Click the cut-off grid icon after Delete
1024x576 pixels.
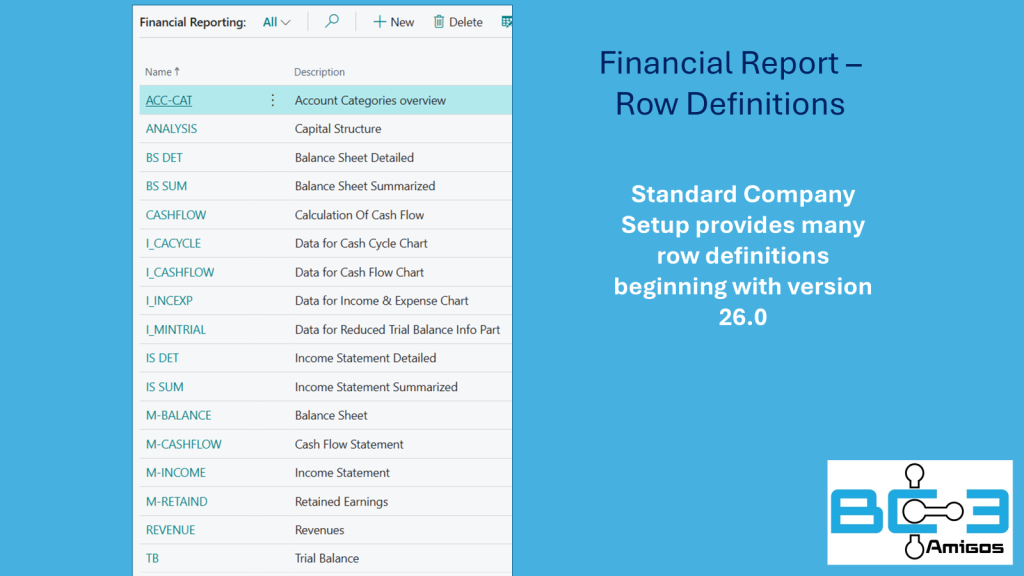click(x=506, y=22)
